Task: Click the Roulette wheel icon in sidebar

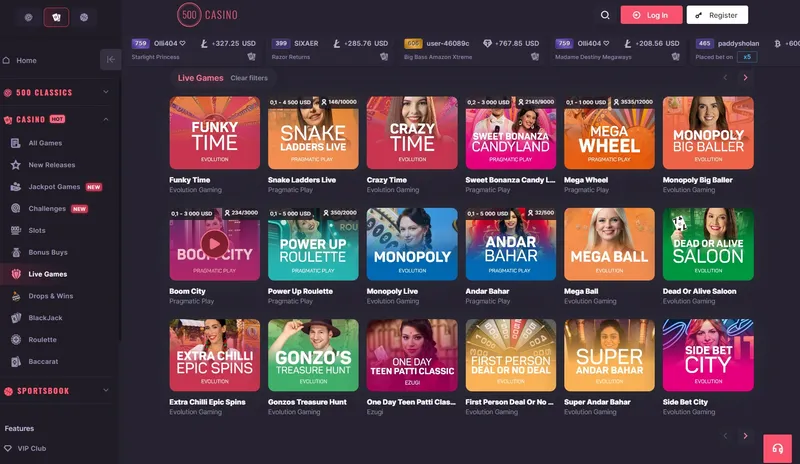Action: tap(16, 339)
